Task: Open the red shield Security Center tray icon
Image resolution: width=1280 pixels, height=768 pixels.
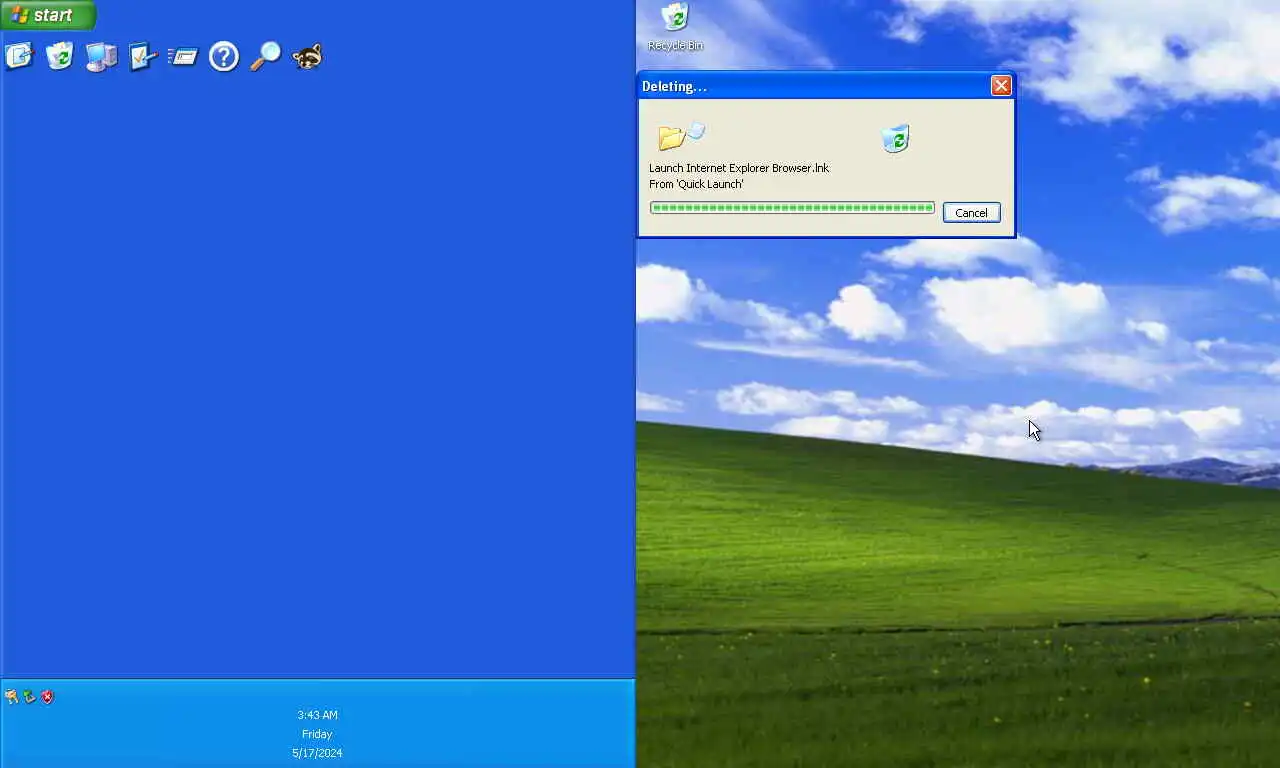Action: pos(47,697)
